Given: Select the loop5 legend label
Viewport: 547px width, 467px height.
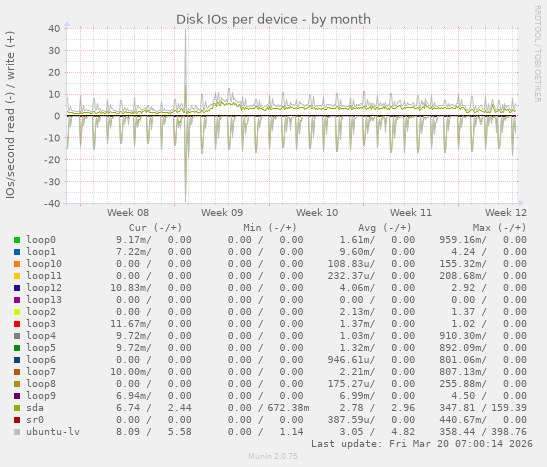Looking at the screenshot, I should pyautogui.click(x=41, y=347).
